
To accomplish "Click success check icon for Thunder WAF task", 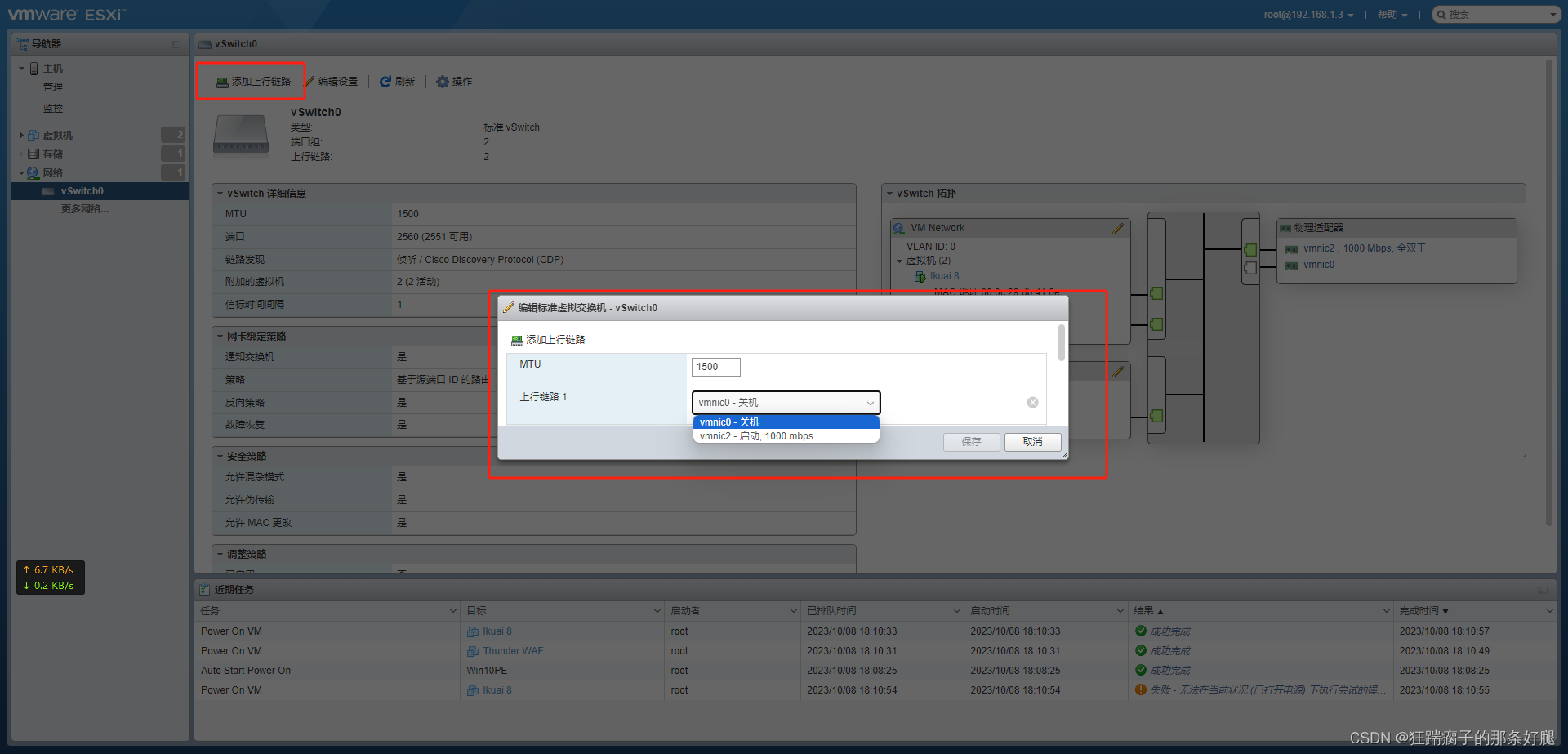I will [x=1141, y=651].
